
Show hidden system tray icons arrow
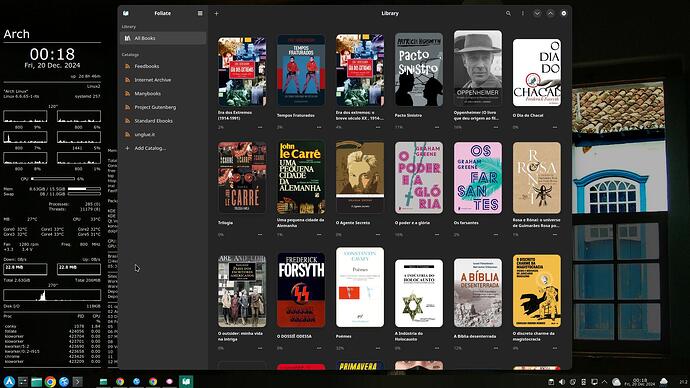click(x=604, y=382)
